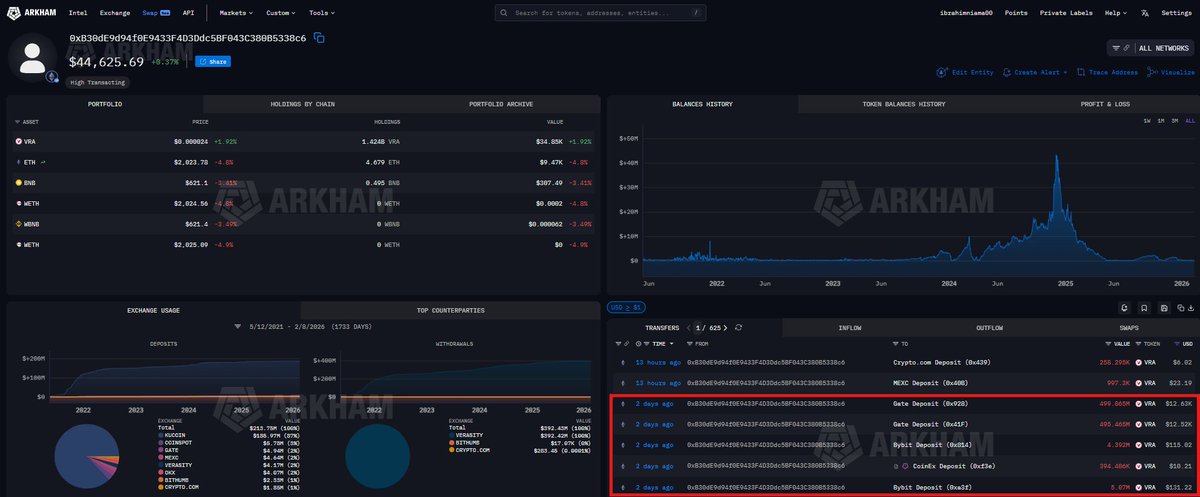Open the Markets dropdown menu
The height and width of the screenshot is (497, 1200).
[x=235, y=13]
